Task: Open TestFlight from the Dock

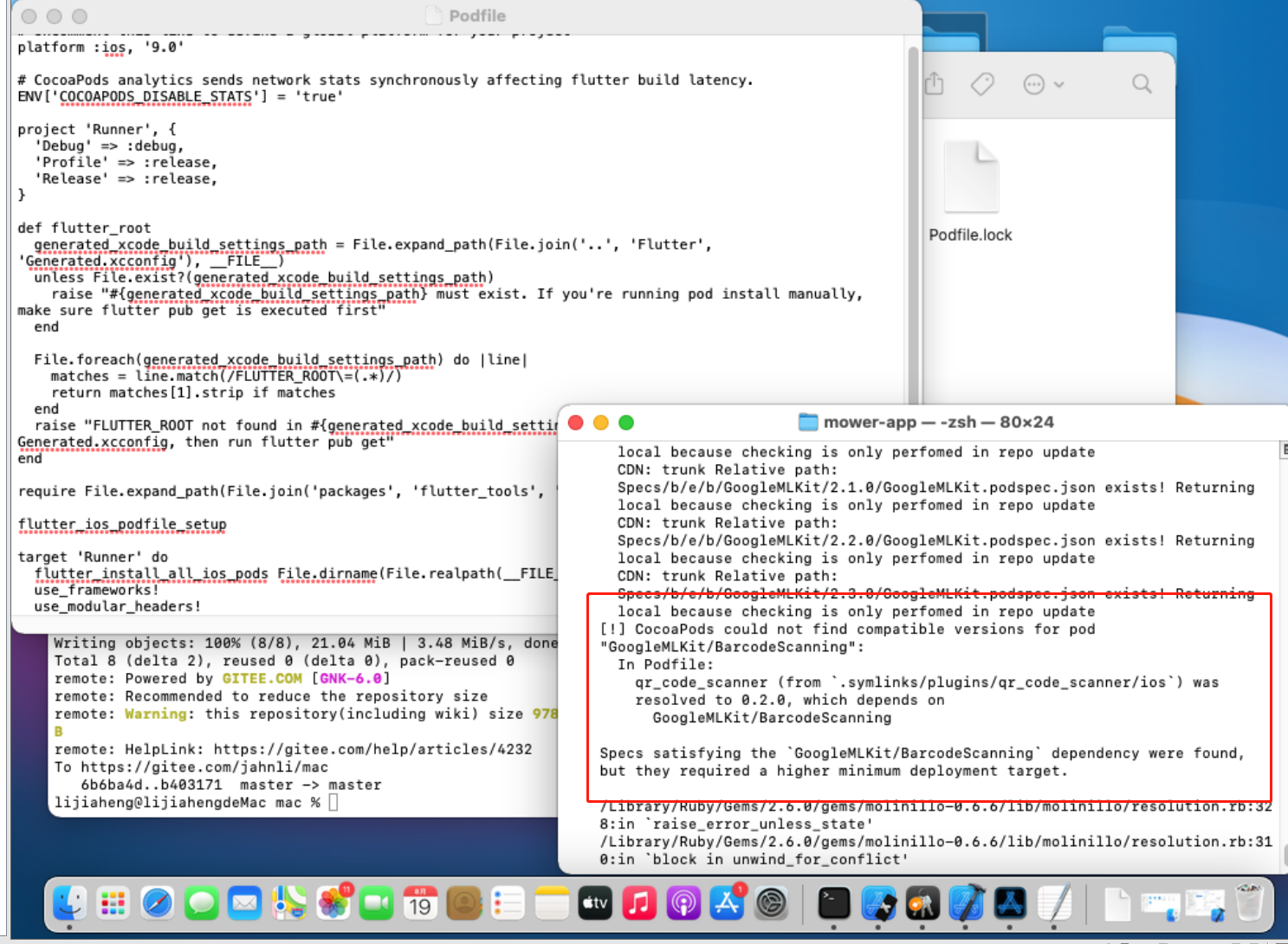Action: 879,905
